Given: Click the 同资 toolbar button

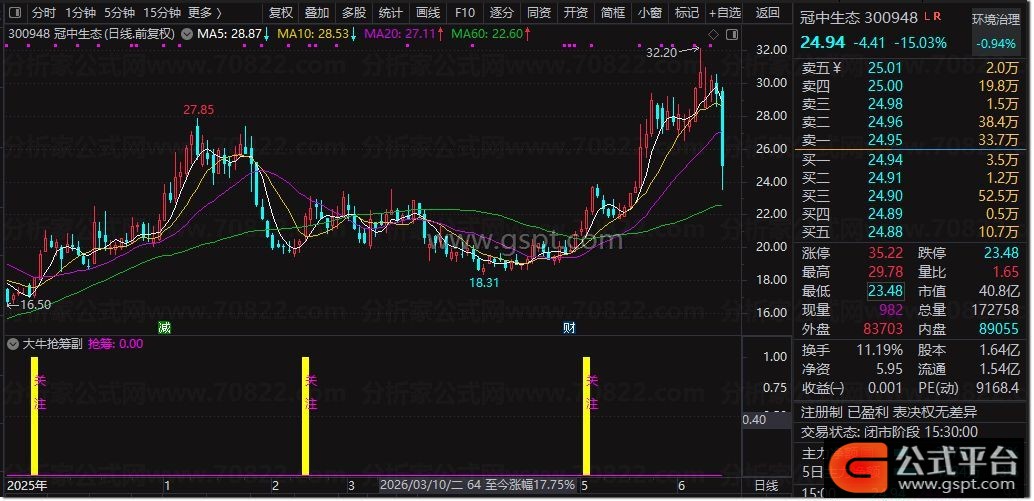Looking at the screenshot, I should point(539,12).
